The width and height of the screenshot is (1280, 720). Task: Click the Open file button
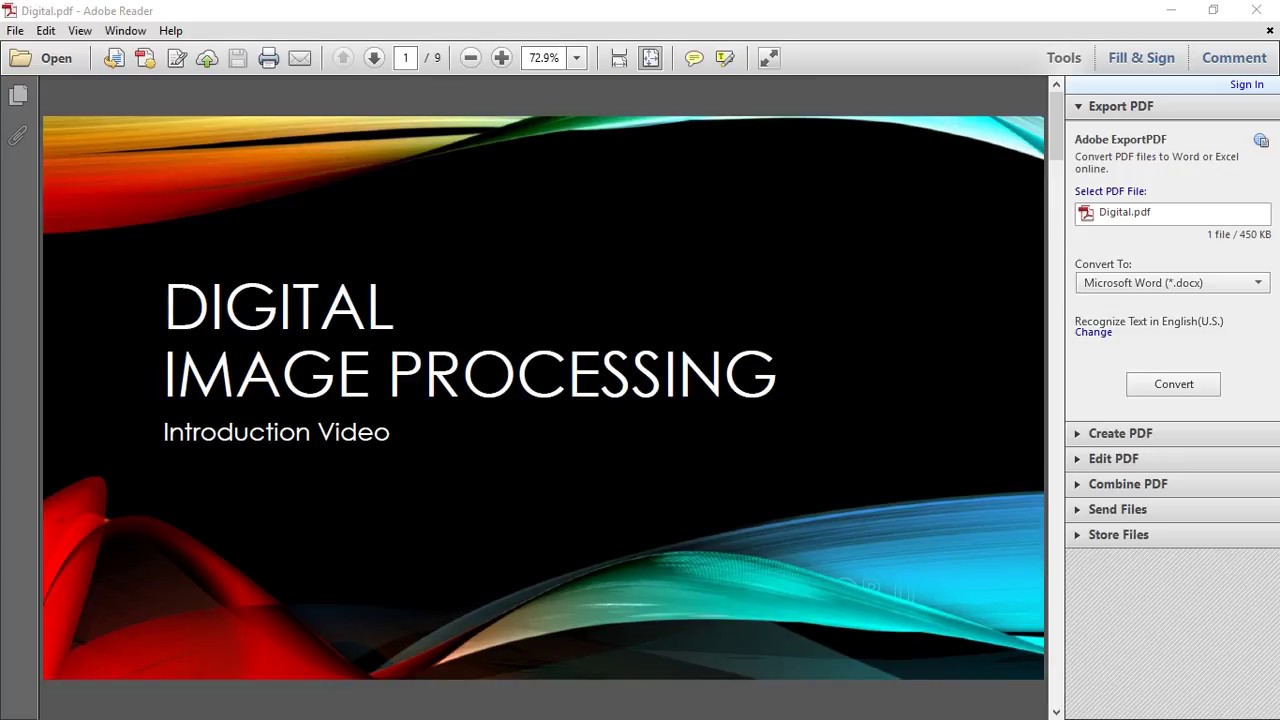[x=41, y=58]
